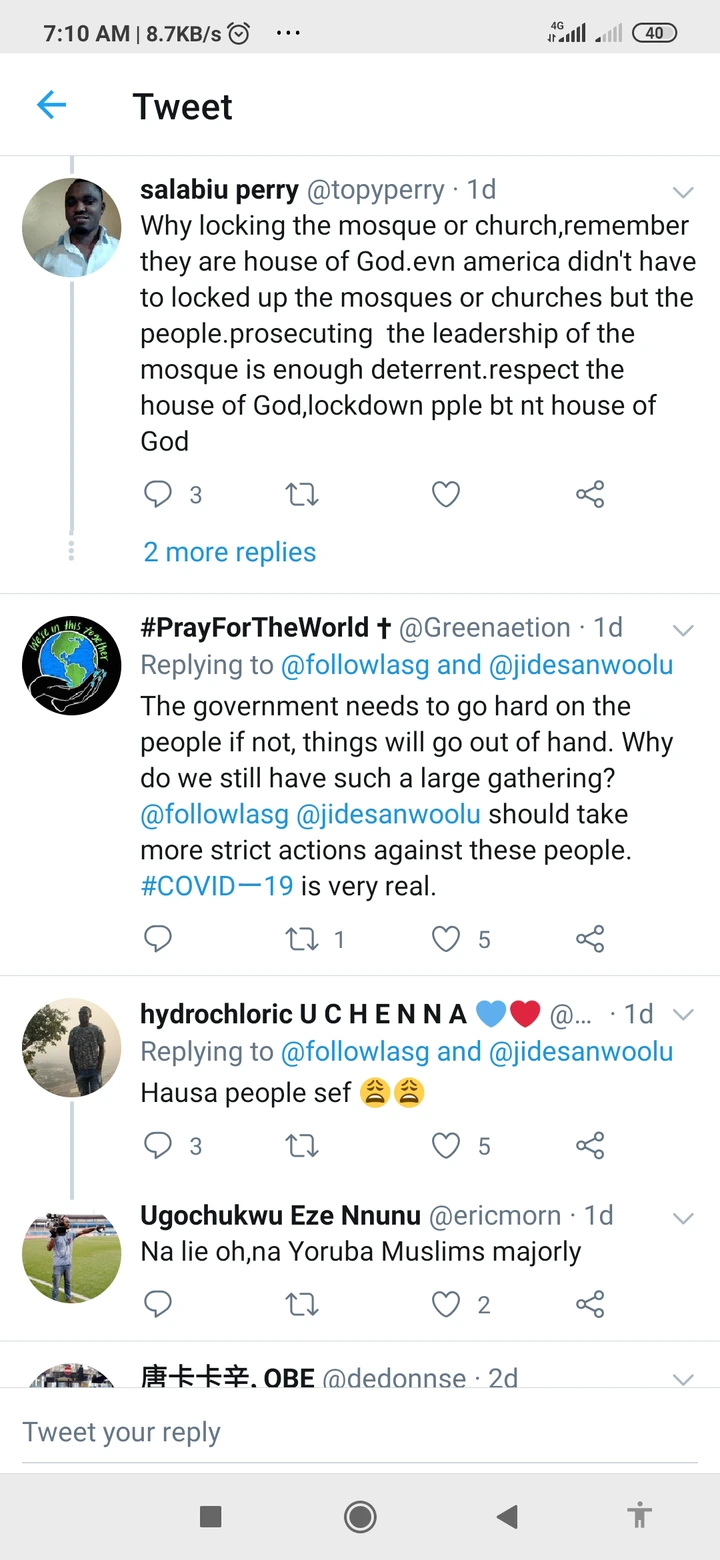Open #PrayForTheWorld globe profile picture

(x=72, y=665)
